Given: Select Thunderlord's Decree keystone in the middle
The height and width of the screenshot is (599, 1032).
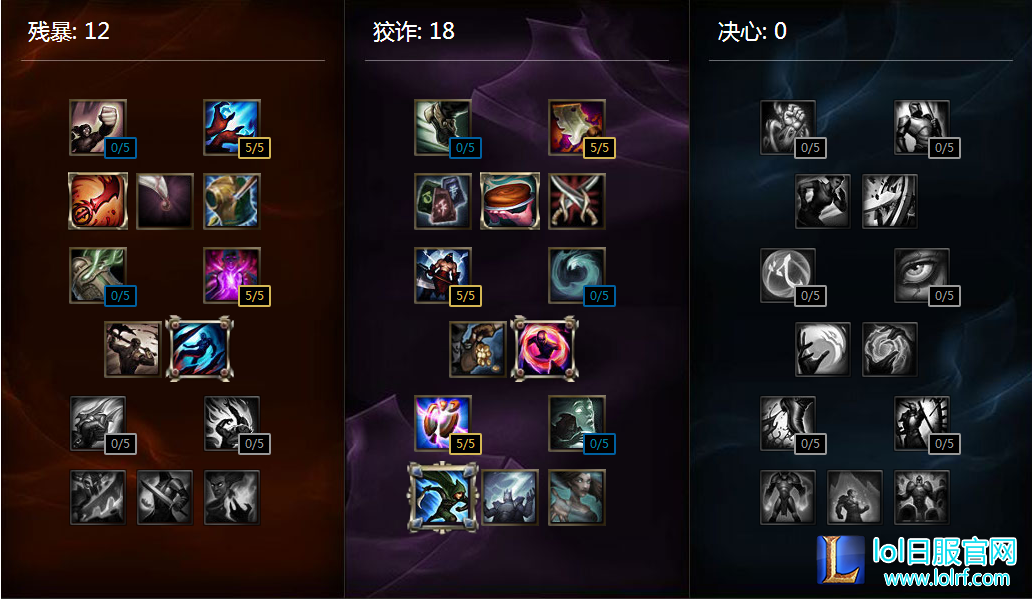Looking at the screenshot, I should [x=510, y=498].
